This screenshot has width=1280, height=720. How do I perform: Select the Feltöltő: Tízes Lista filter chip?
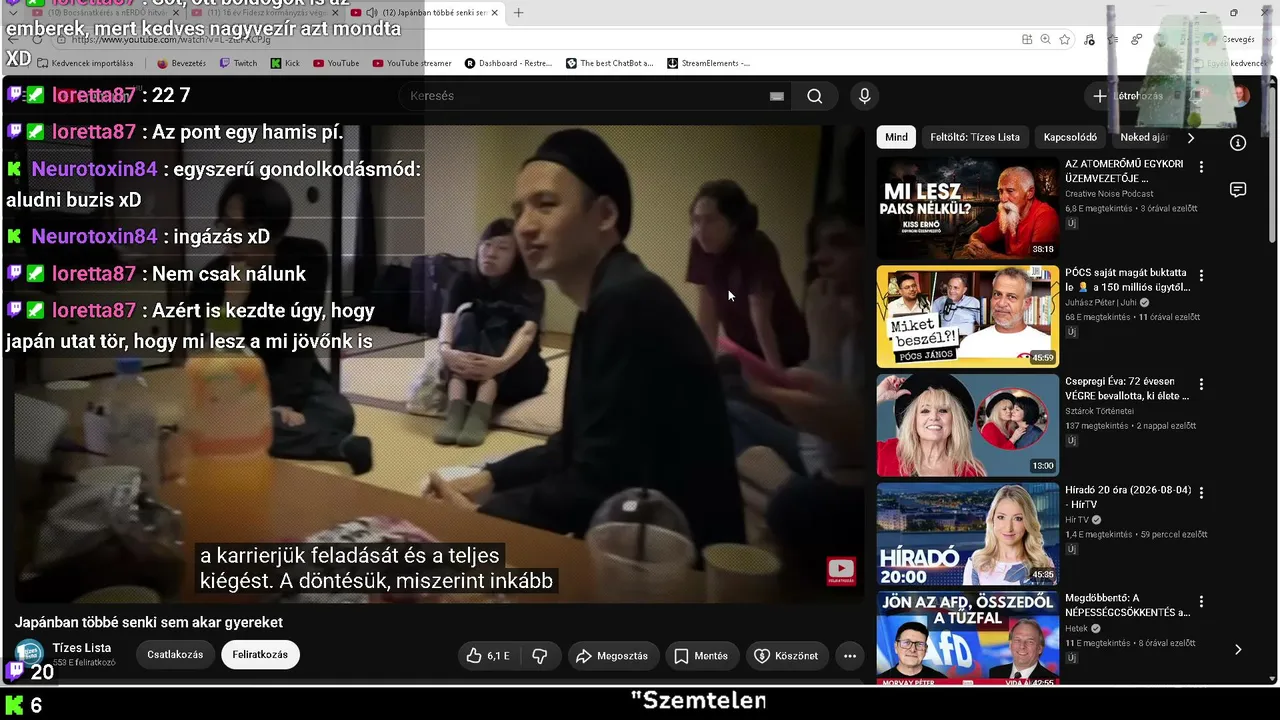(975, 137)
